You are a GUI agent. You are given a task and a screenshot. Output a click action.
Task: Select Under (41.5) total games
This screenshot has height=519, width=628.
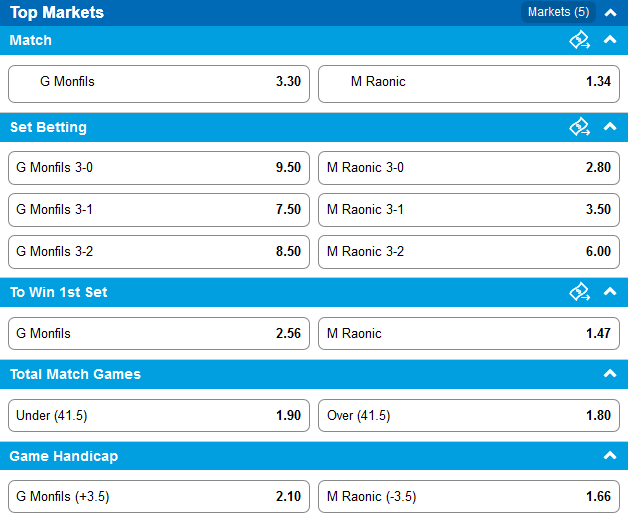159,415
